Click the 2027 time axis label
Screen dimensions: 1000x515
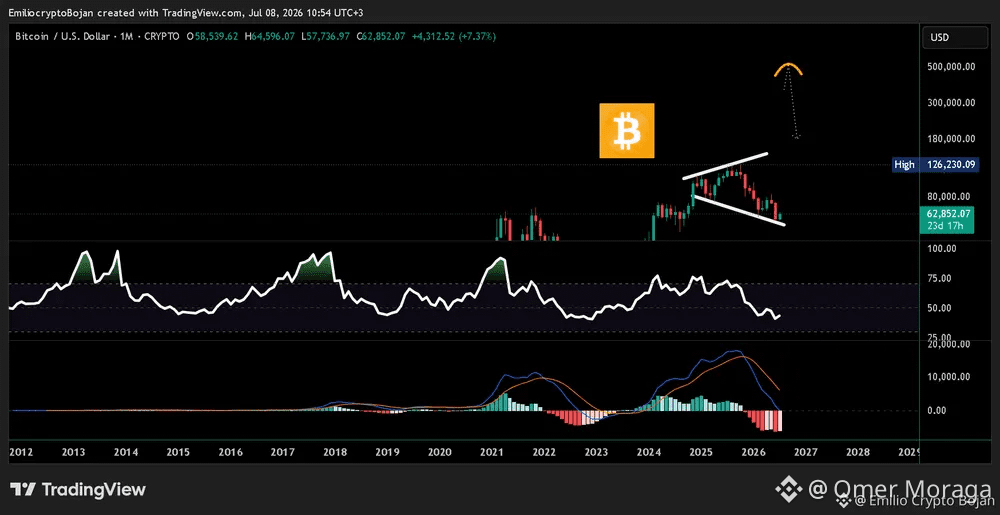click(805, 452)
